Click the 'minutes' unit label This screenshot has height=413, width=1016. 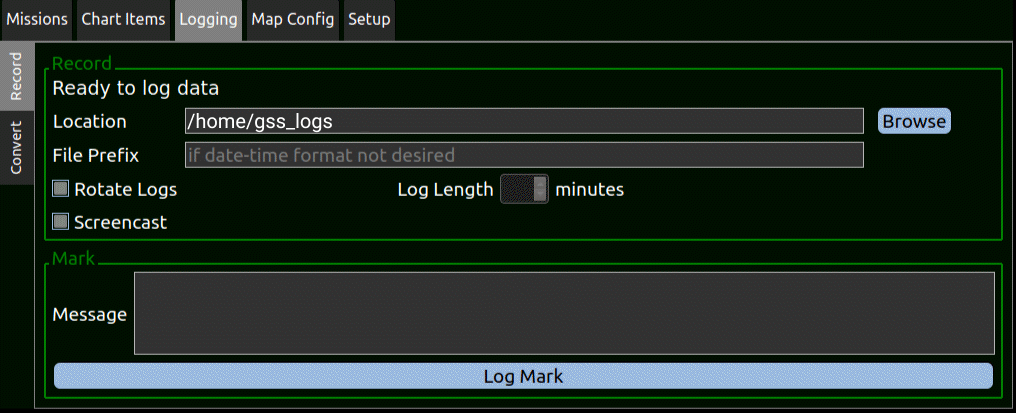click(x=590, y=189)
